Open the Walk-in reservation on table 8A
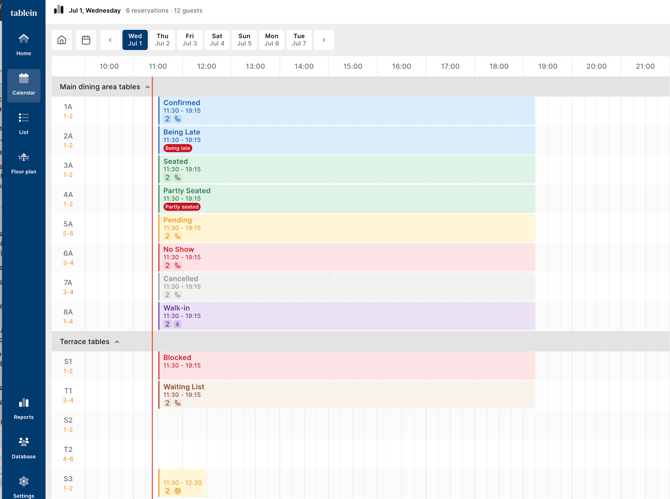Image resolution: width=670 pixels, height=499 pixels. [347, 316]
